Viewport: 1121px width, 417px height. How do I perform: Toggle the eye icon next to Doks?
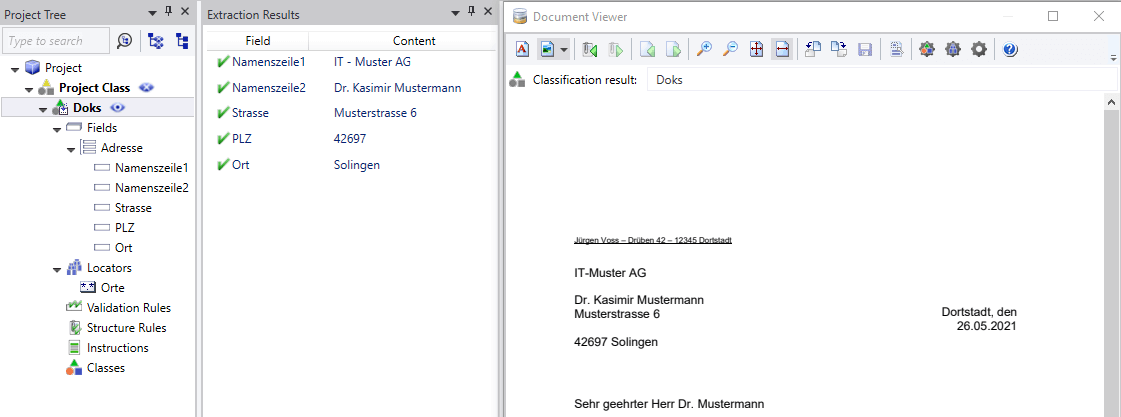[117, 108]
